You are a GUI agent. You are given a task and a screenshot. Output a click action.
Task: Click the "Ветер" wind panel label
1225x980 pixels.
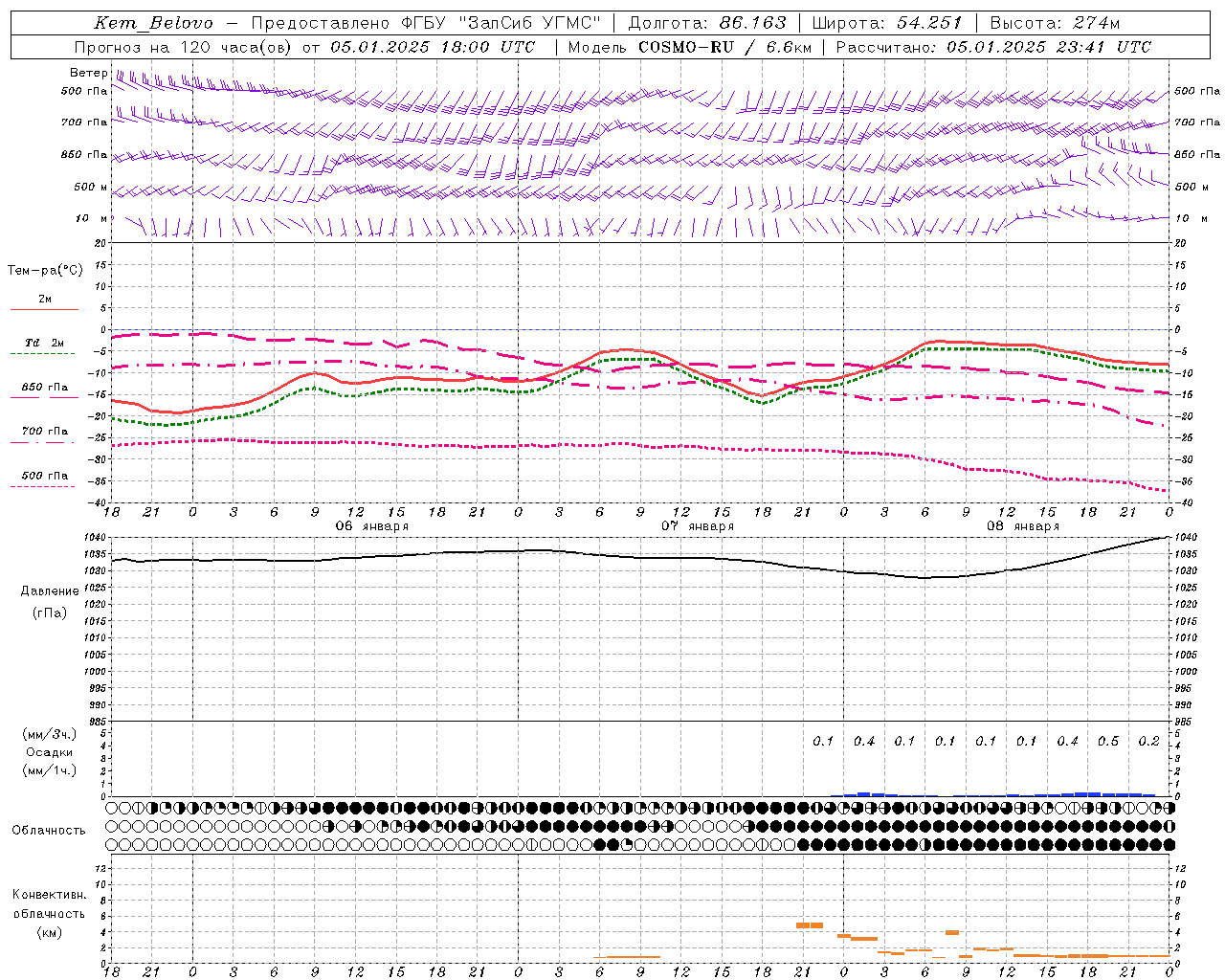click(x=88, y=73)
